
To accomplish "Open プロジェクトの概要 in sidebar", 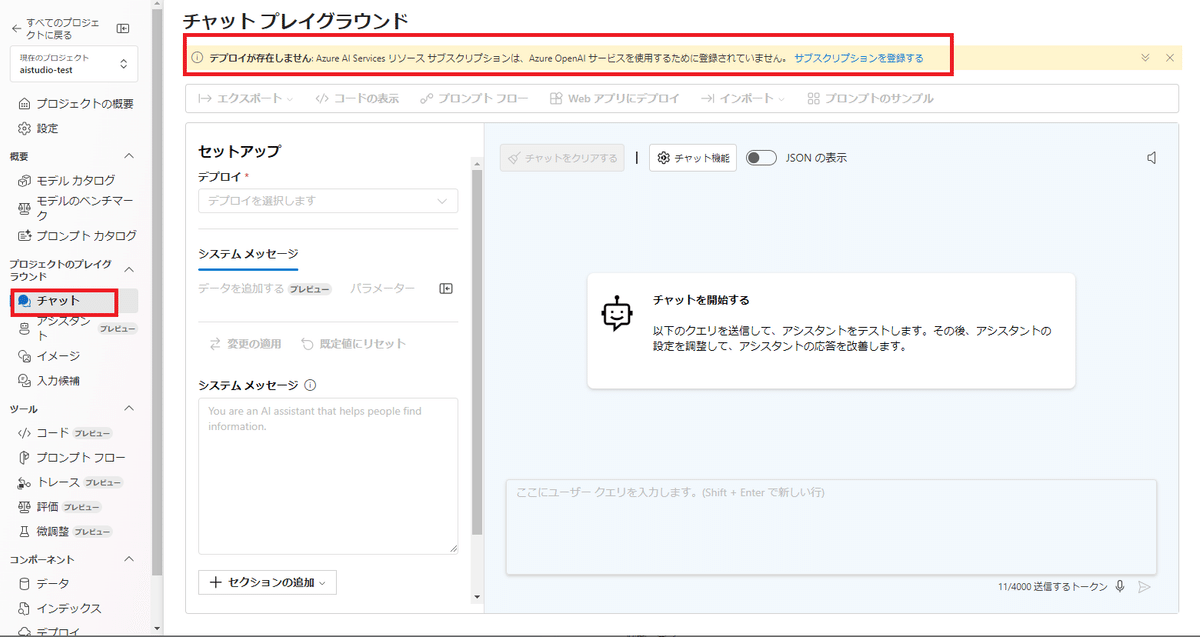I will coord(76,104).
